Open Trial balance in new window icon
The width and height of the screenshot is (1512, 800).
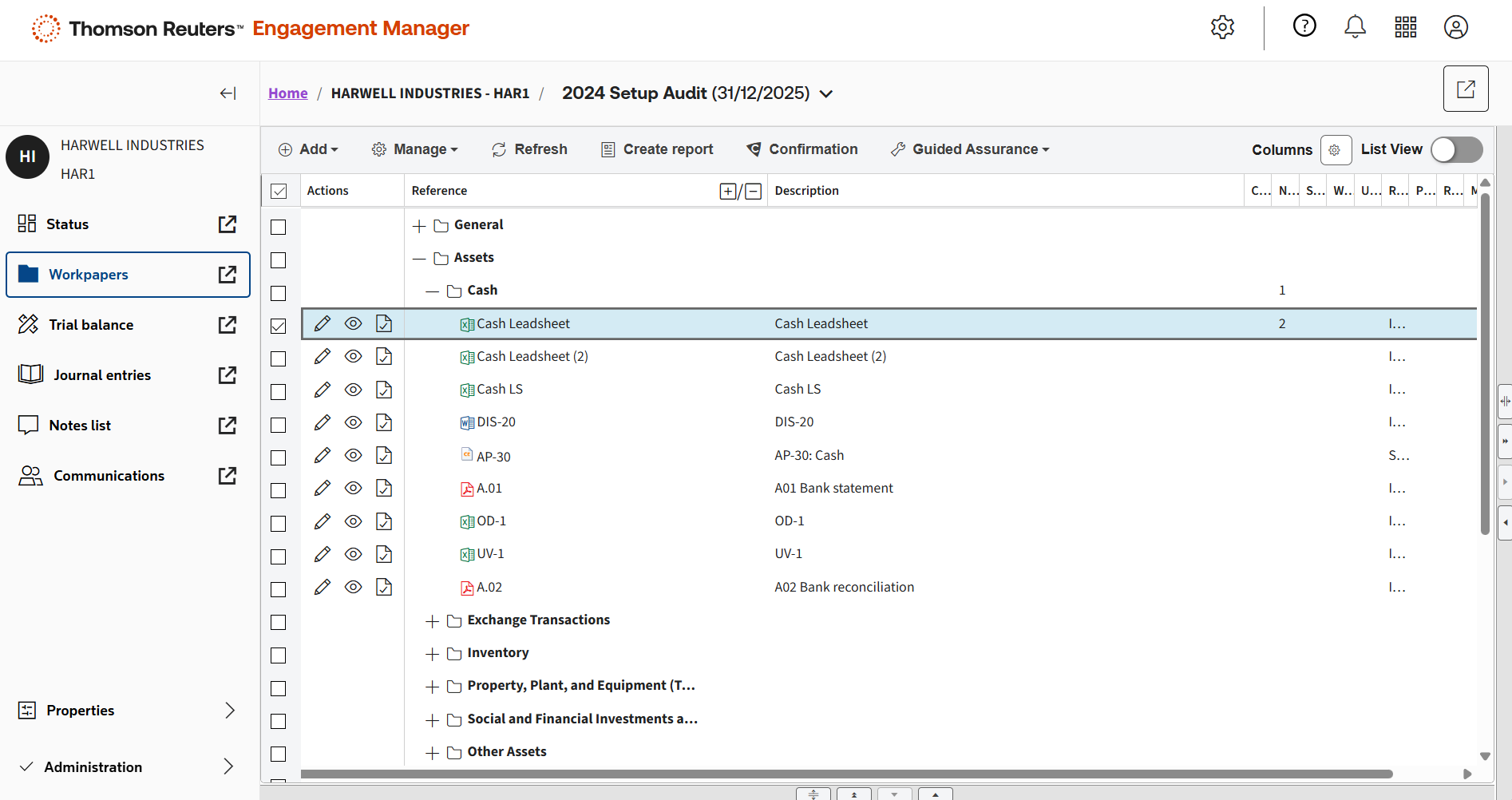(x=228, y=325)
